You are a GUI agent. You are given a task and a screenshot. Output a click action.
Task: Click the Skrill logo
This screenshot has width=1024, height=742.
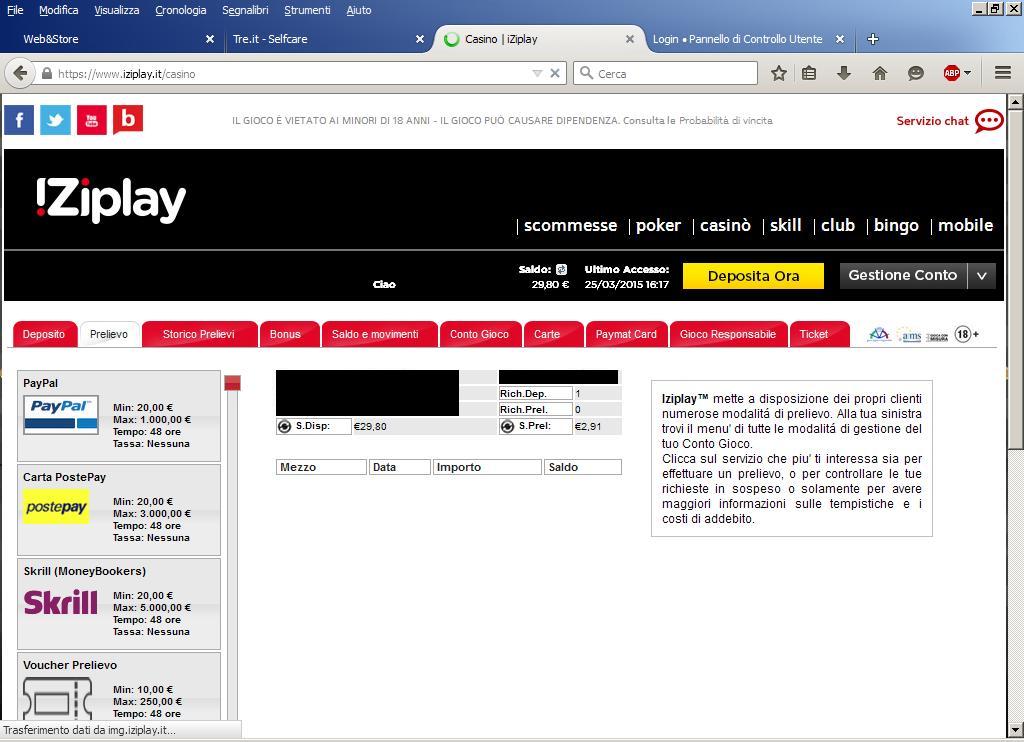(x=61, y=602)
